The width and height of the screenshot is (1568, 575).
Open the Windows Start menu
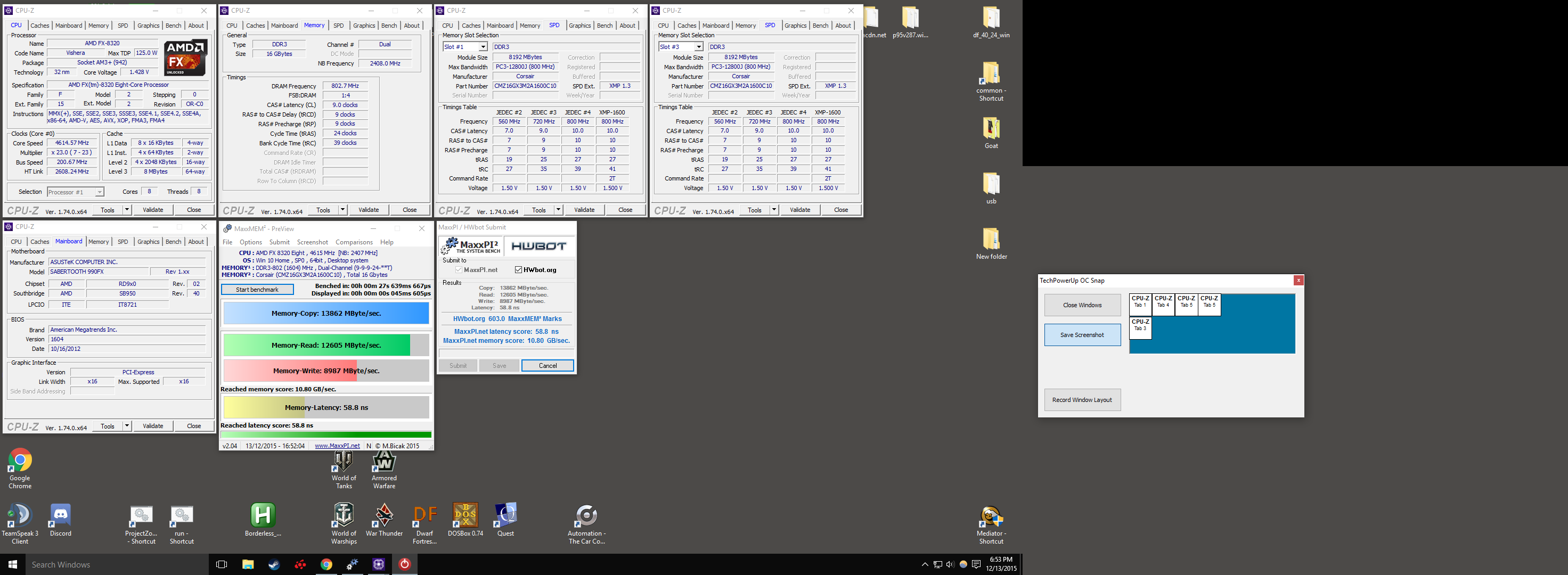pyautogui.click(x=13, y=564)
